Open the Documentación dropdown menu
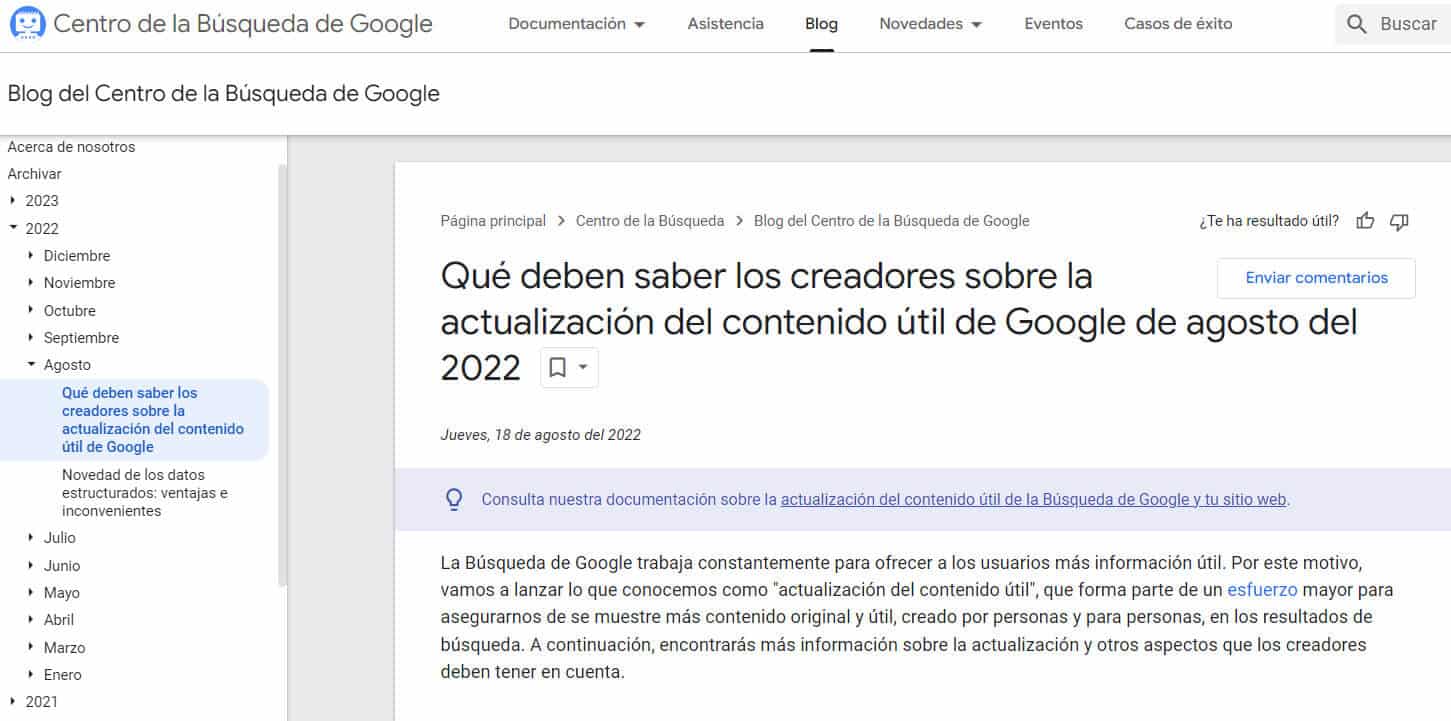This screenshot has width=1451, height=721. pyautogui.click(x=576, y=23)
